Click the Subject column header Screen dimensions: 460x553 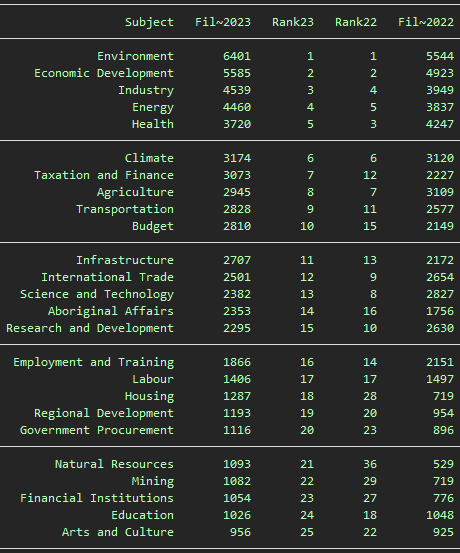[x=149, y=23]
